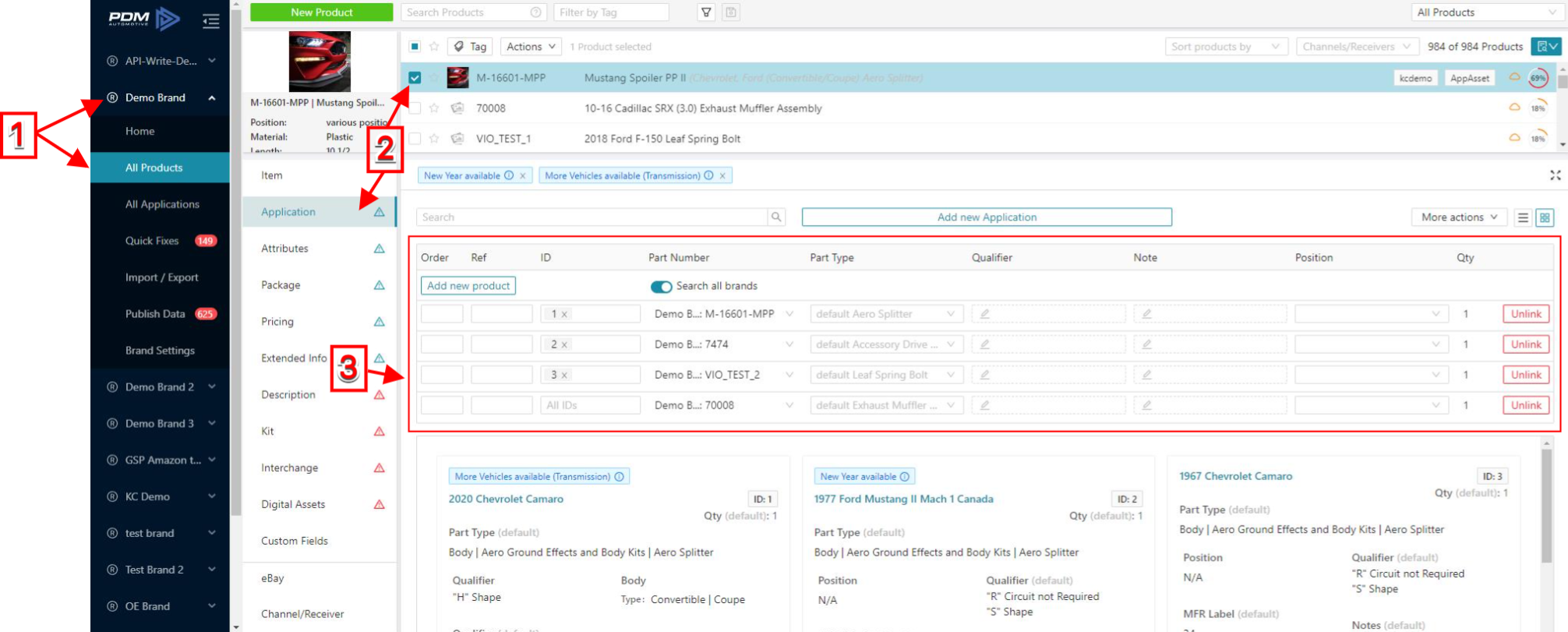Check the 70008 product checkbox
The height and width of the screenshot is (632, 1568).
point(415,108)
